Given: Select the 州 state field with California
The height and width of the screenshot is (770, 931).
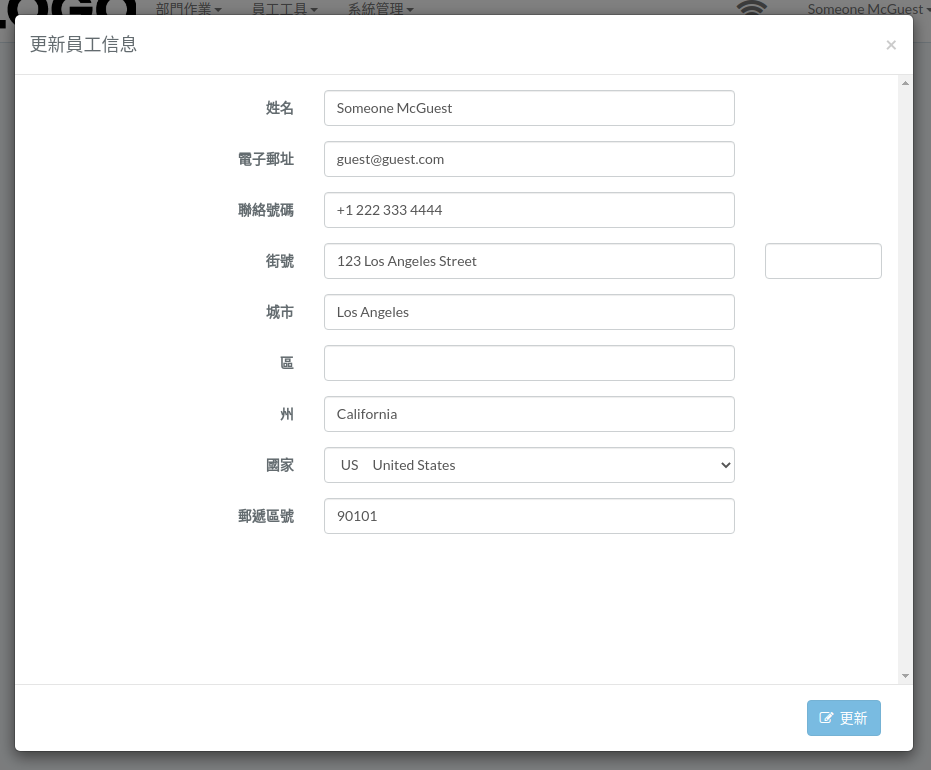Looking at the screenshot, I should click(x=529, y=414).
